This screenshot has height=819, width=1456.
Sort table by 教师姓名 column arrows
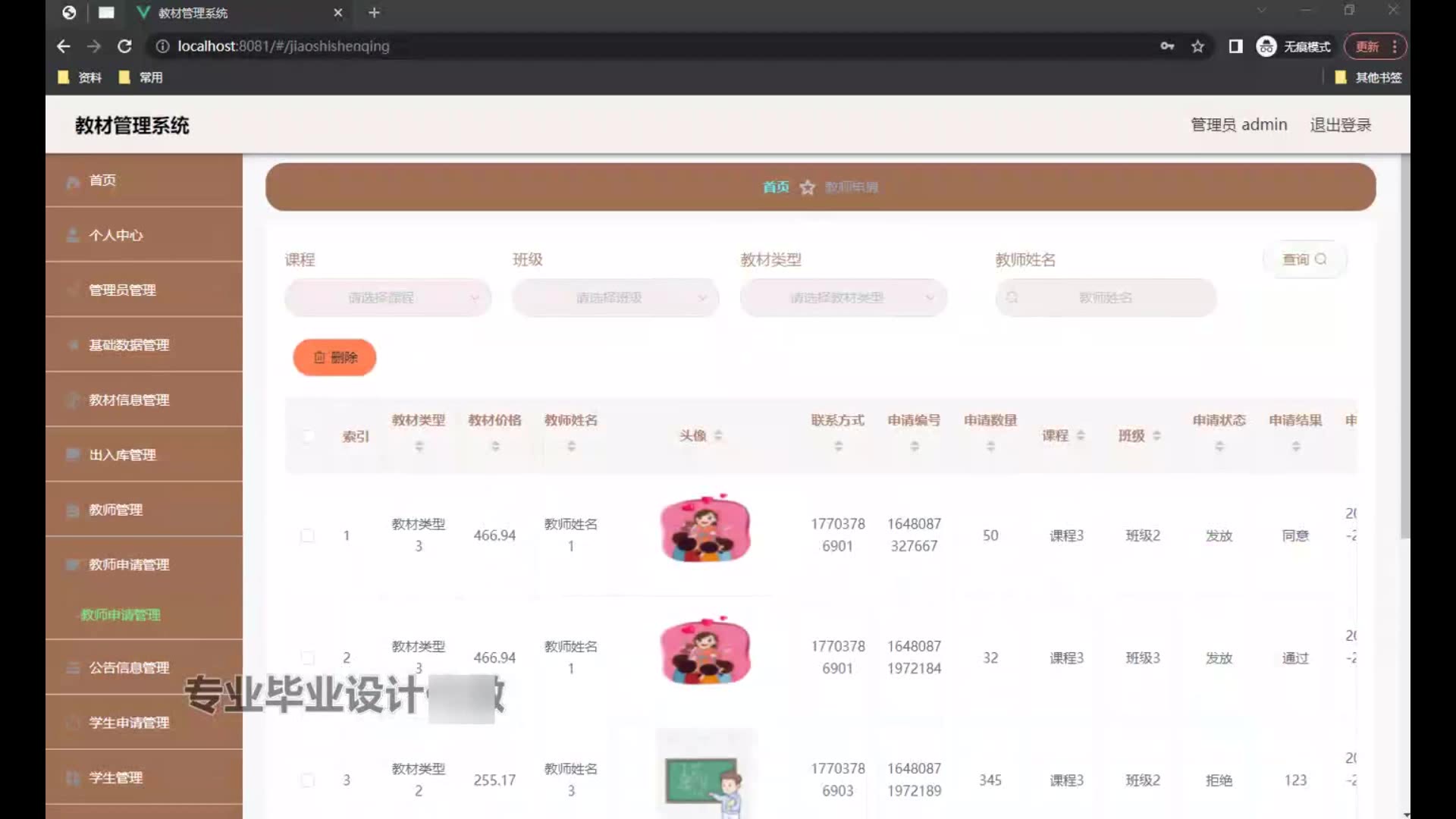[571, 447]
